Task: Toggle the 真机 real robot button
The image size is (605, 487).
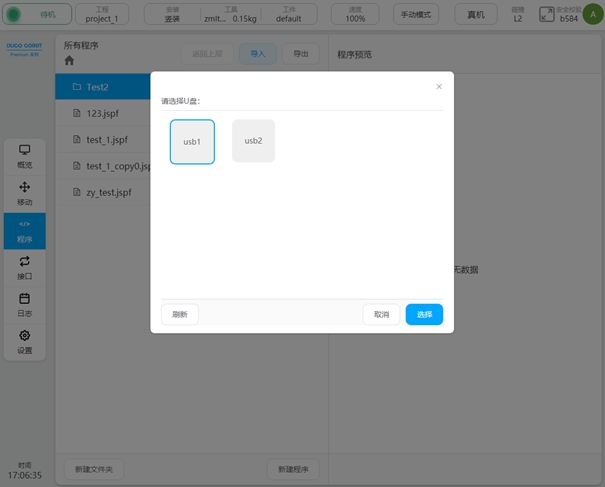Action: click(x=476, y=14)
